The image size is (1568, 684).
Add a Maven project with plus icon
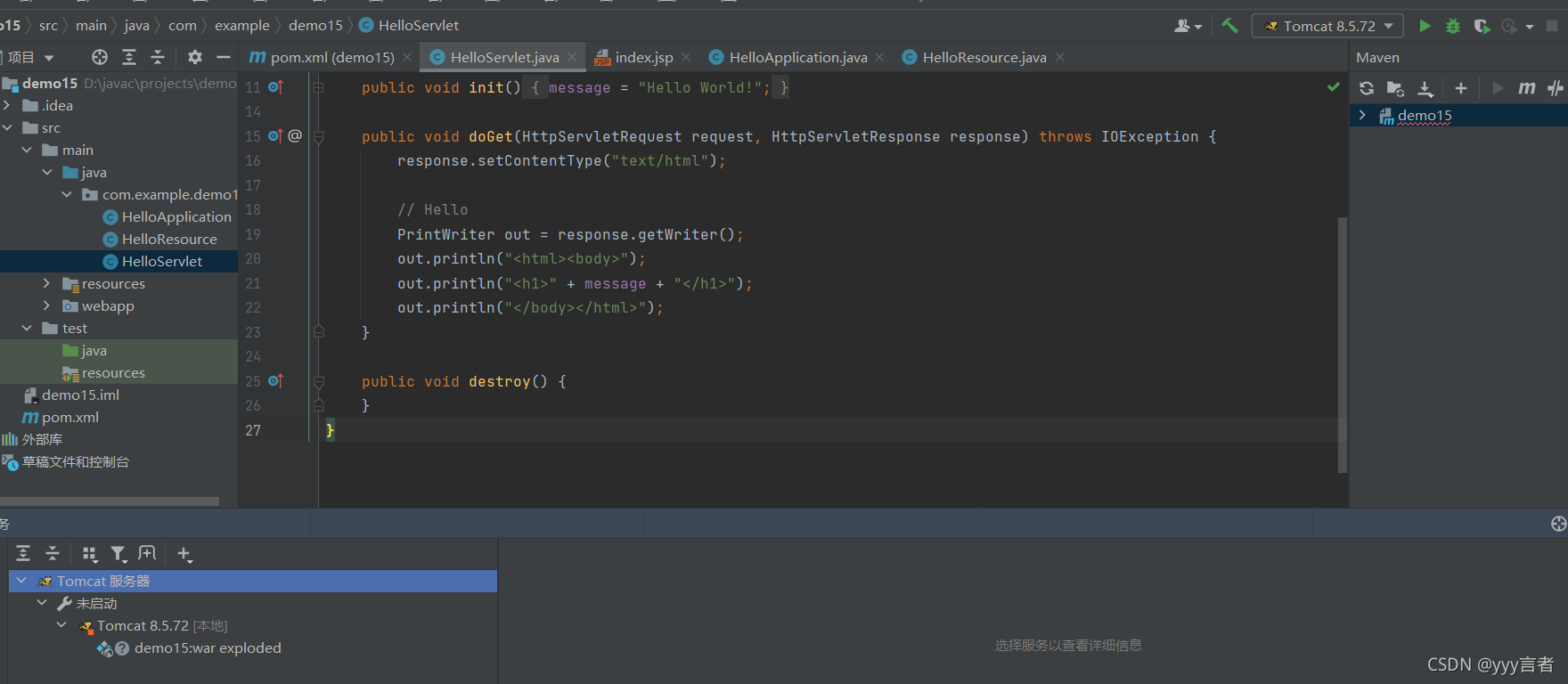coord(1461,88)
